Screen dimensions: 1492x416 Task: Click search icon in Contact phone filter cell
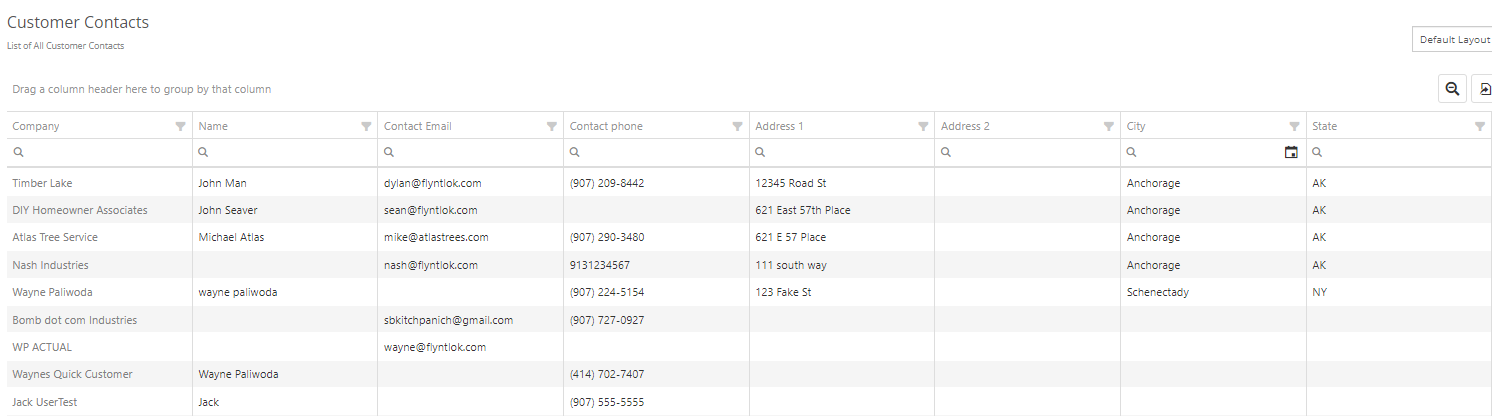[x=575, y=153]
